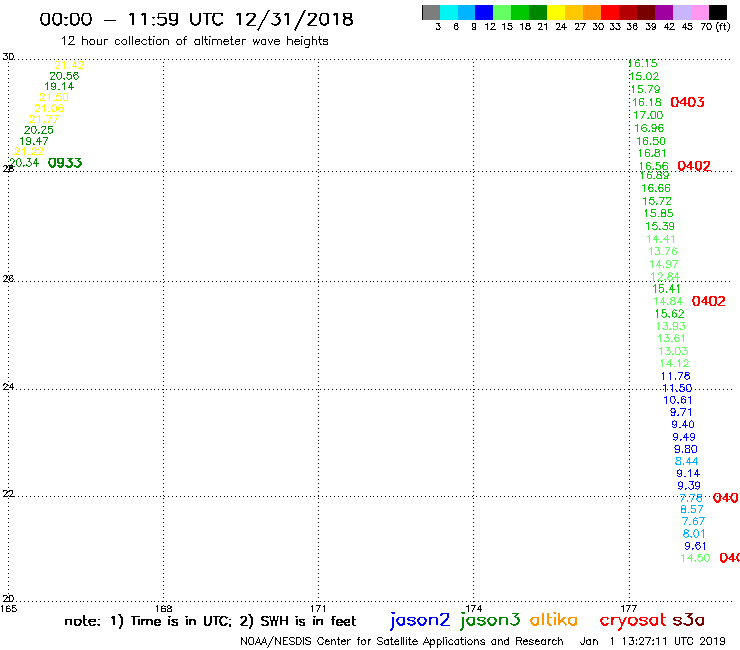Select the wave height value 15.02

pos(644,76)
